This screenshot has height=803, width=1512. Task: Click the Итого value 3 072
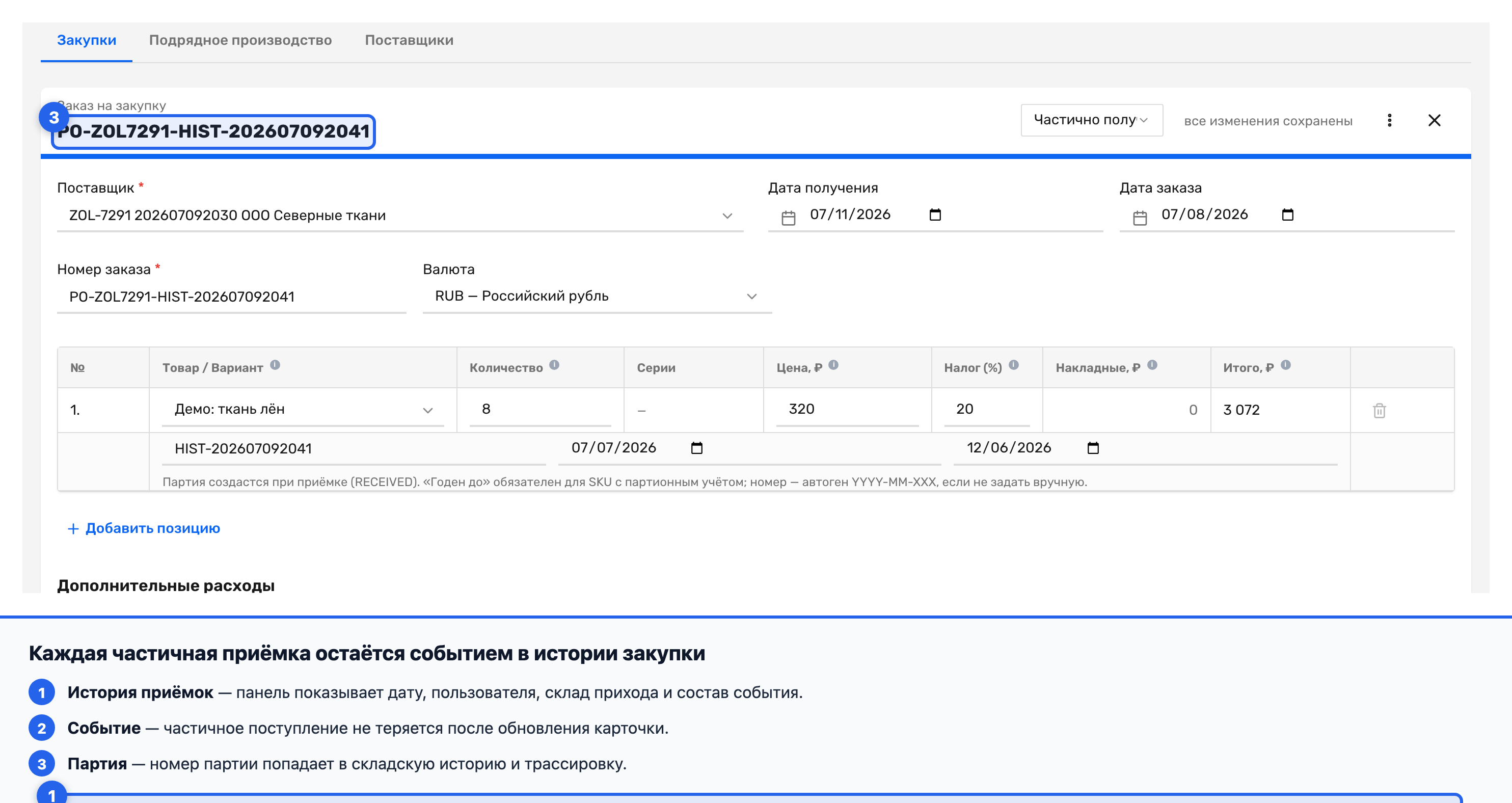pos(1241,410)
